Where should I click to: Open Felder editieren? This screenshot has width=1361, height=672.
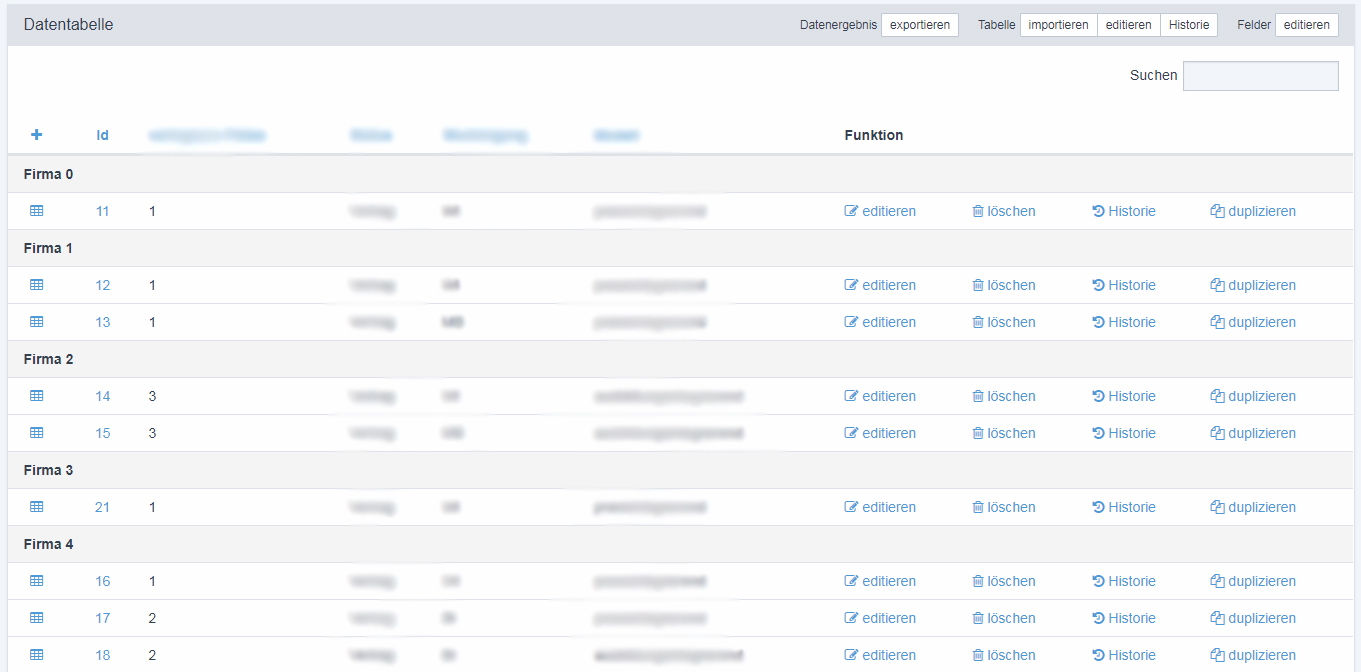pos(1306,24)
